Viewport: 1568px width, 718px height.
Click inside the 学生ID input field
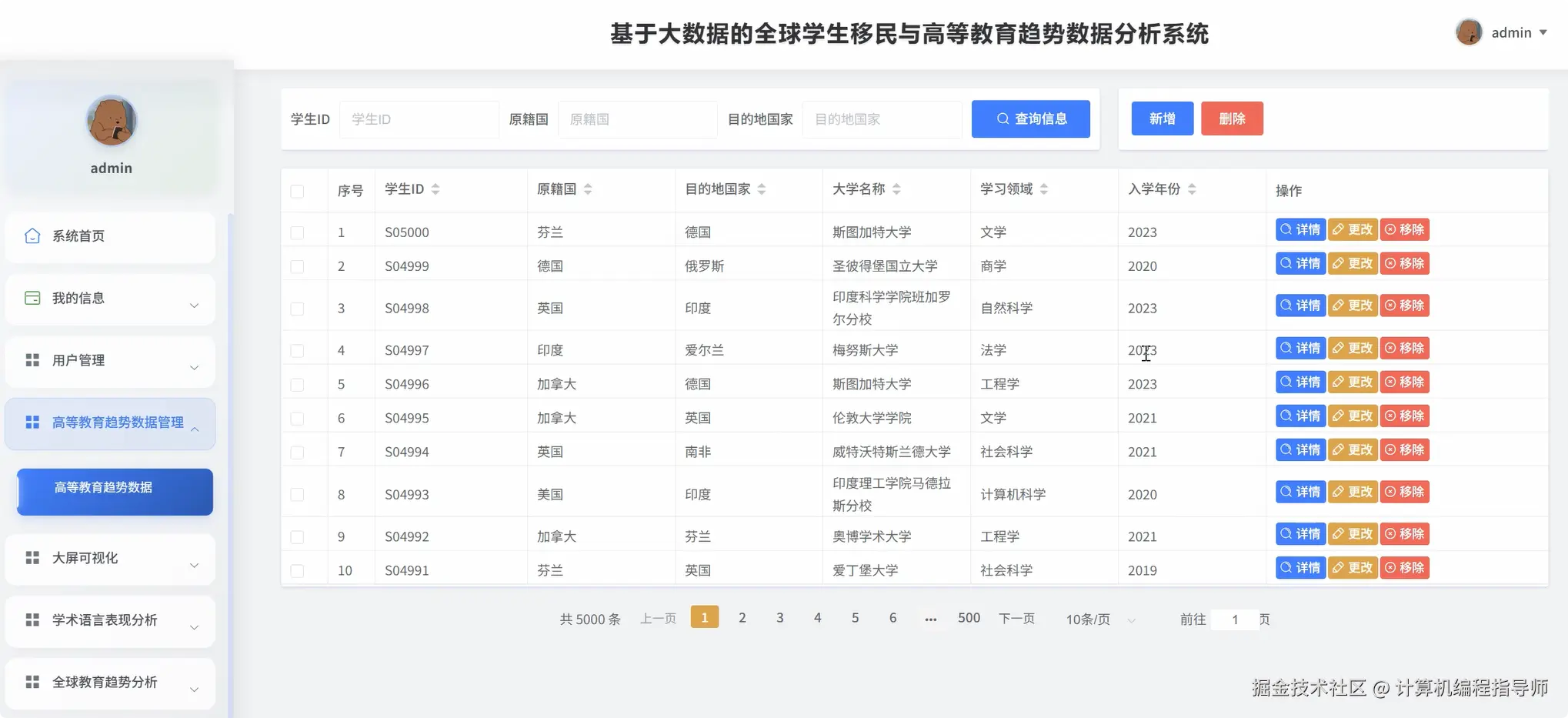point(419,119)
